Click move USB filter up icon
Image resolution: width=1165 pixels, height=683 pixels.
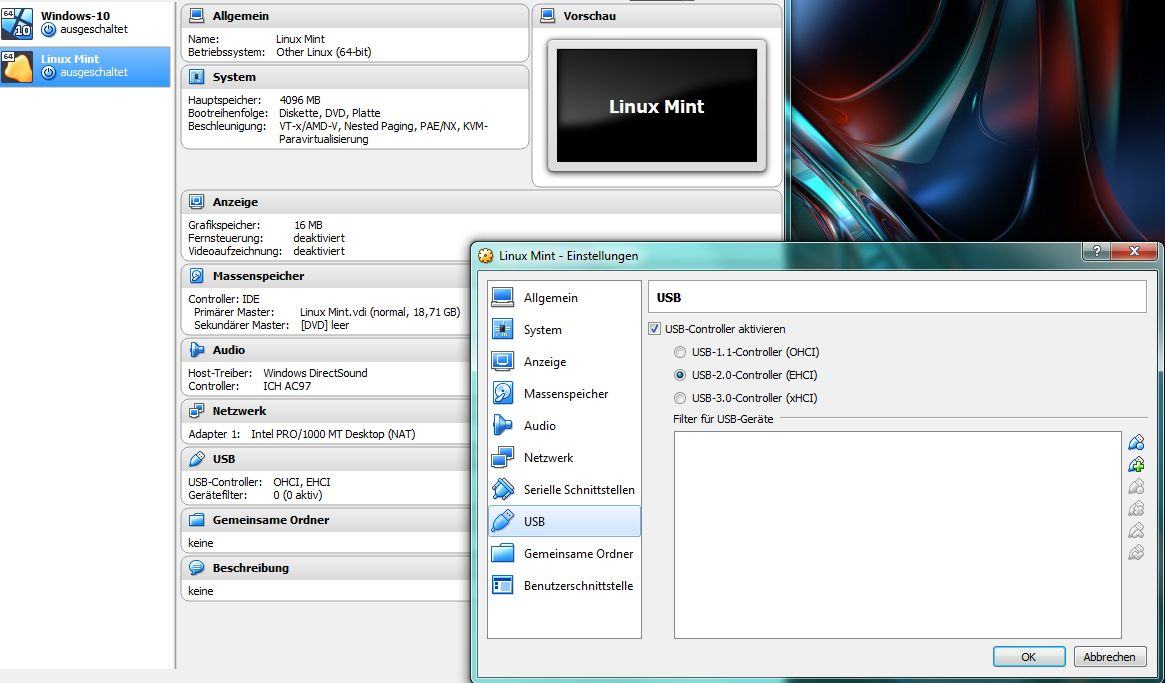[1136, 530]
